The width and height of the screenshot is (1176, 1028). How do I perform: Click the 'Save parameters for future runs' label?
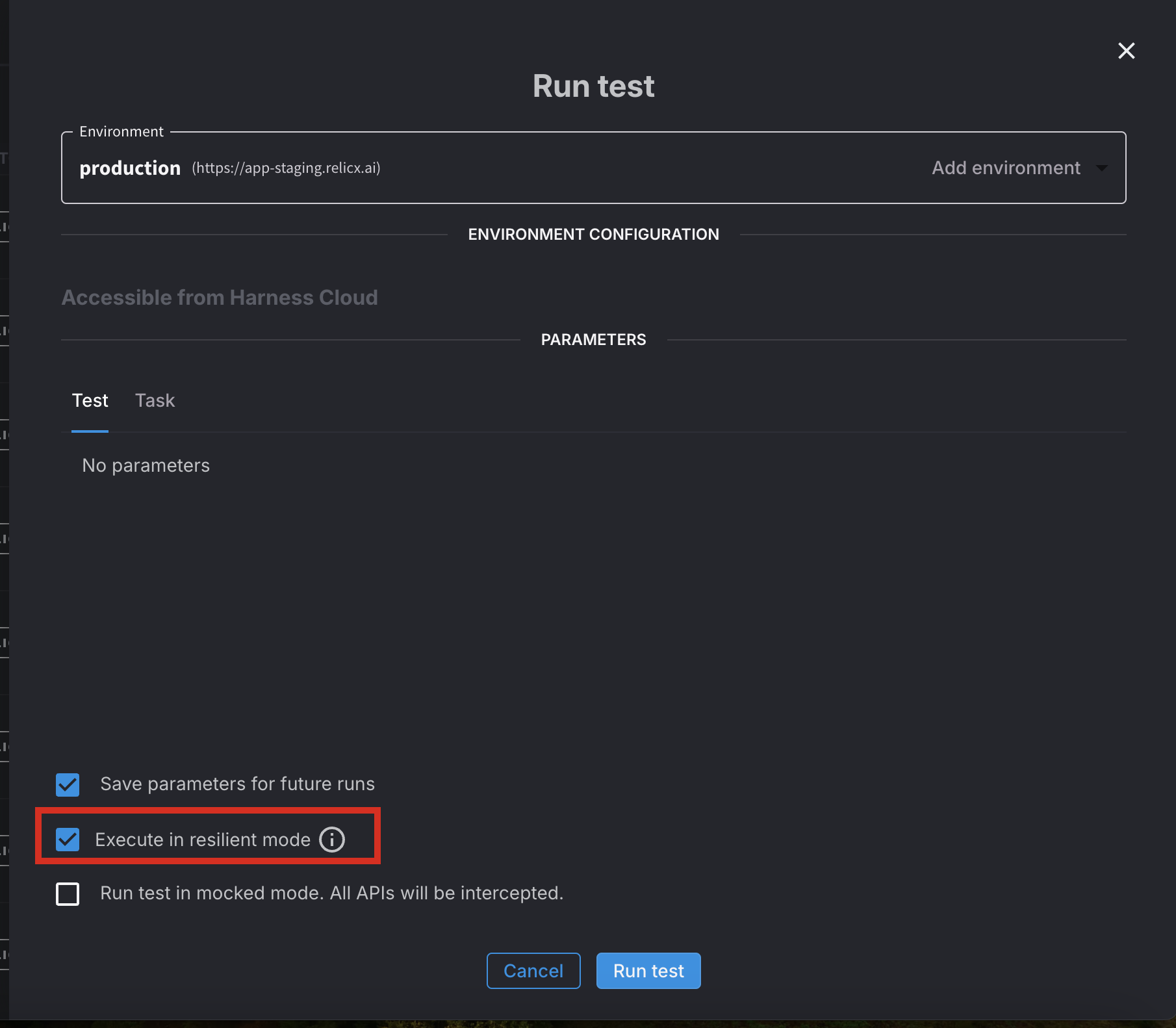[237, 784]
